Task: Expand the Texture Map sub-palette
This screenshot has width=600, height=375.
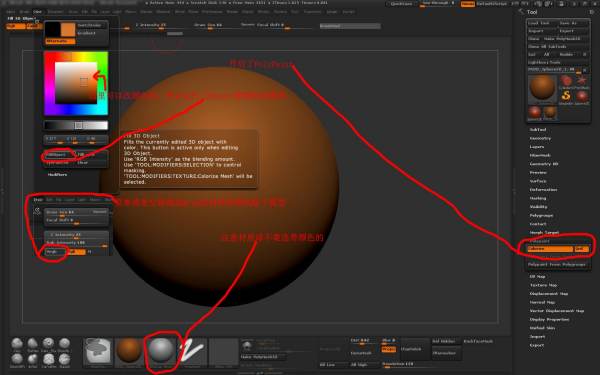Action: point(543,285)
